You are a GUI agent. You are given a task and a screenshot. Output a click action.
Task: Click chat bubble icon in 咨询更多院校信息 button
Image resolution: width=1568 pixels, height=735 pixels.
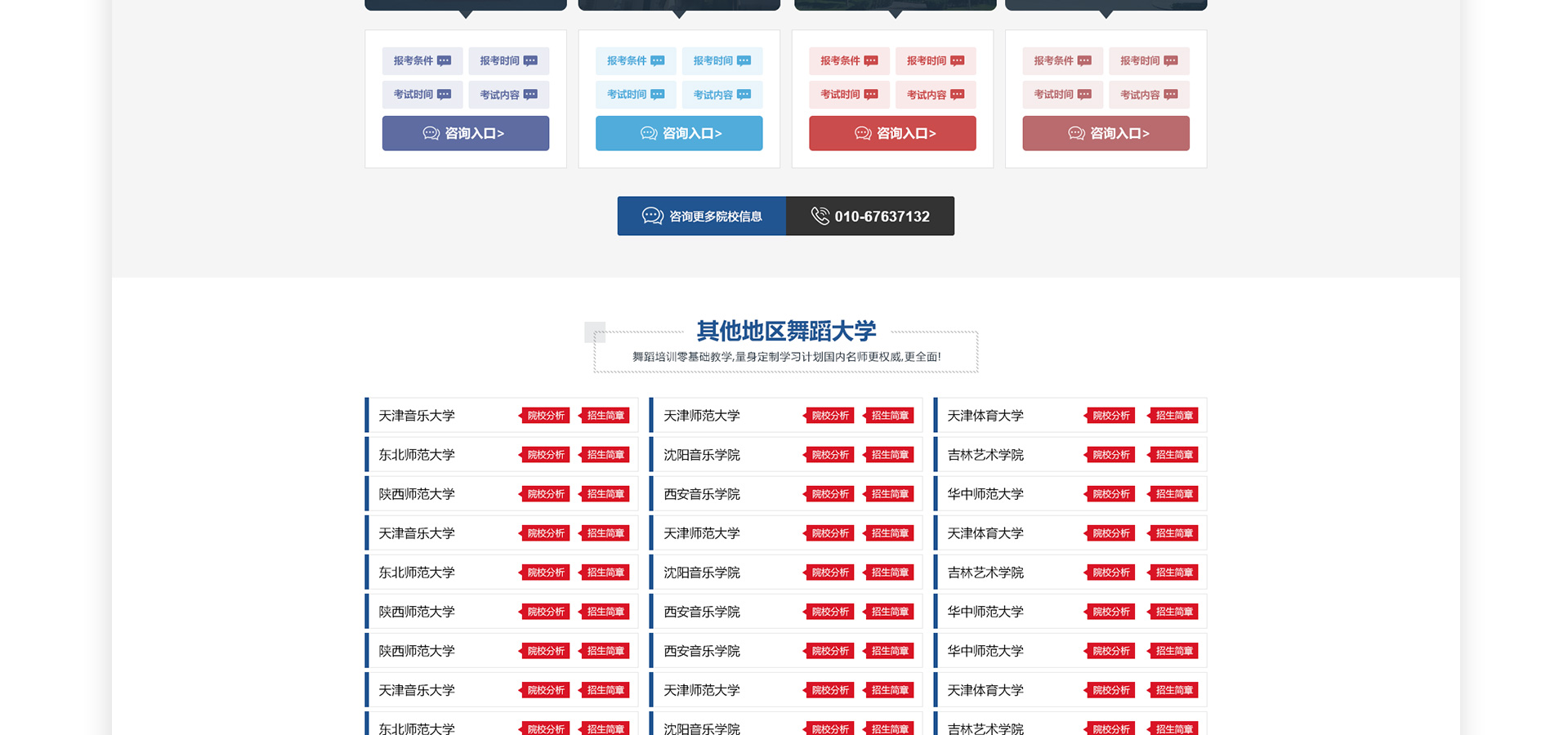(x=652, y=216)
